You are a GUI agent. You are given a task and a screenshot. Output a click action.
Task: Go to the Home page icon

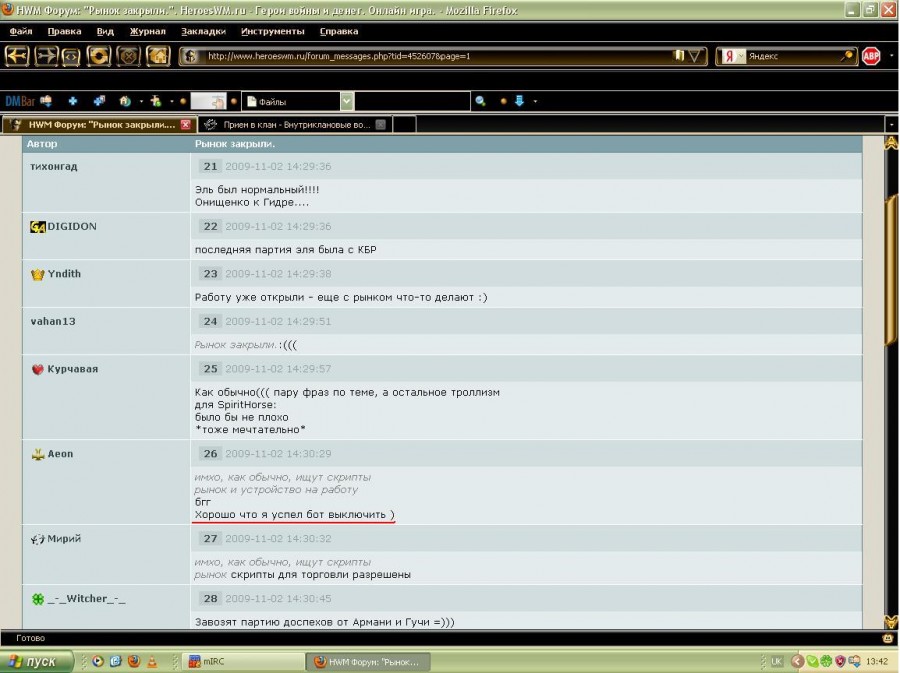point(157,56)
